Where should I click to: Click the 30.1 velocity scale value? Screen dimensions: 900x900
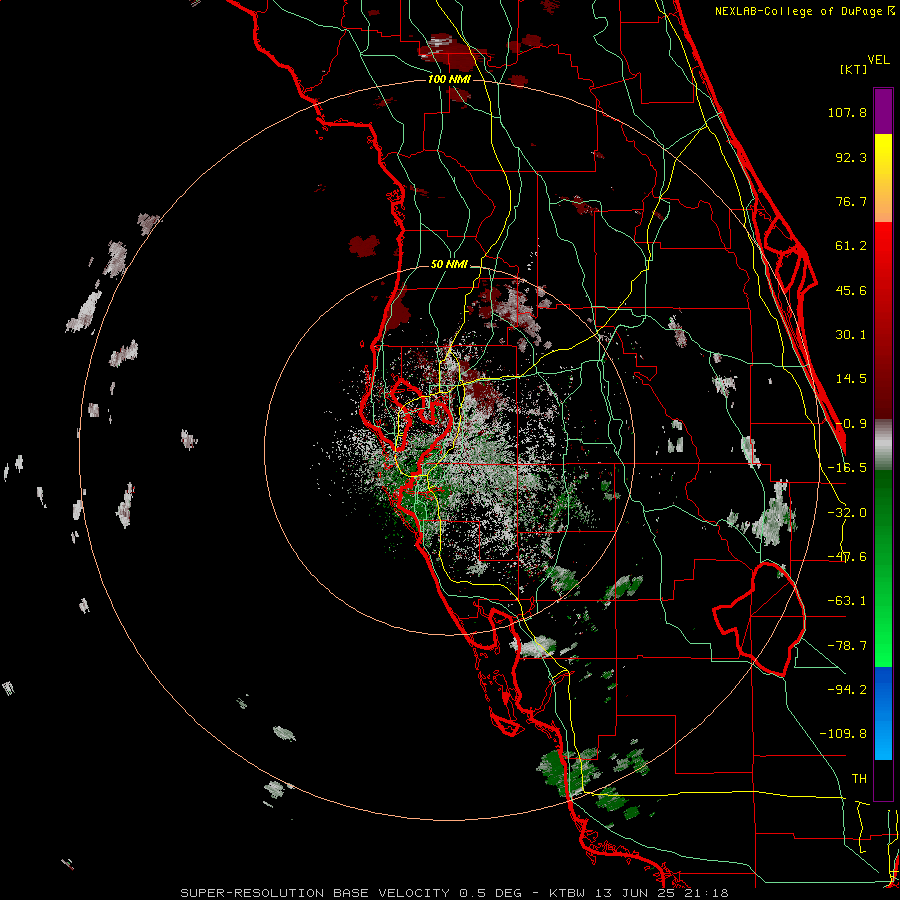click(x=851, y=335)
